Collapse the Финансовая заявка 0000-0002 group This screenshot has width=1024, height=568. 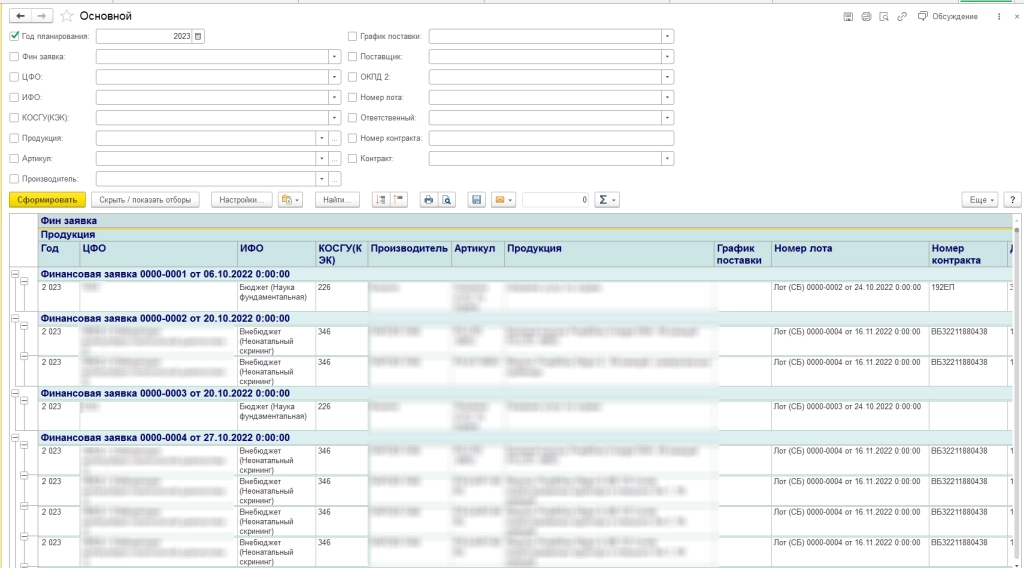15,318
